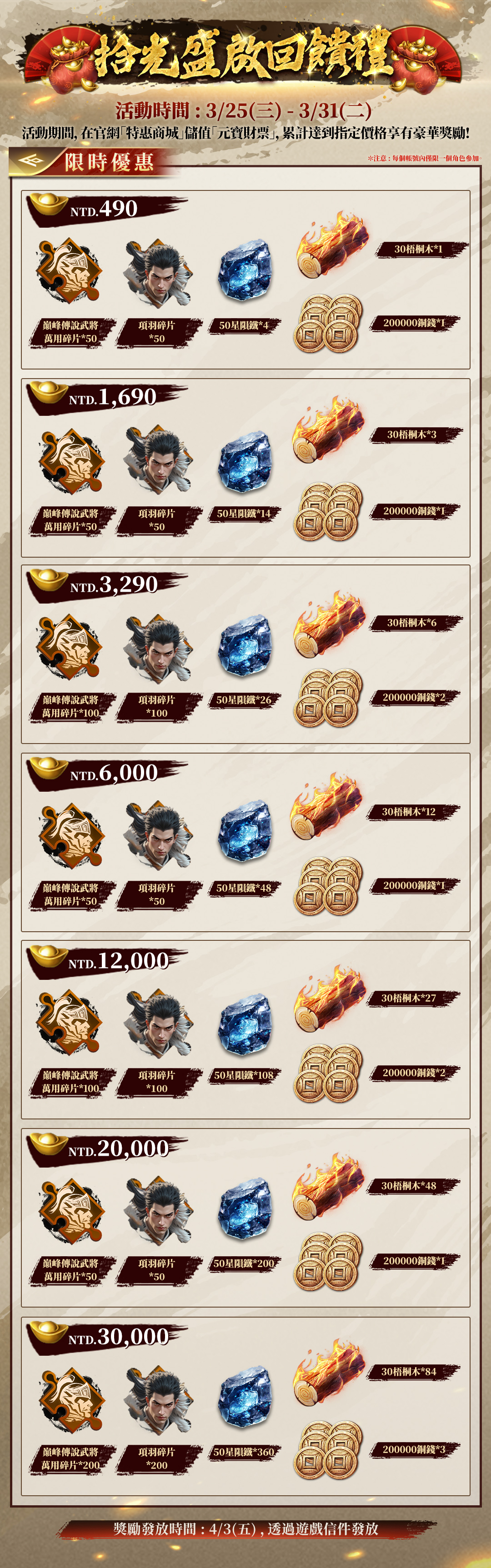Image resolution: width=491 pixels, height=1568 pixels.
Task: Click the puzzle piece general icon in NTD.3,290 tier
Action: tap(70, 646)
